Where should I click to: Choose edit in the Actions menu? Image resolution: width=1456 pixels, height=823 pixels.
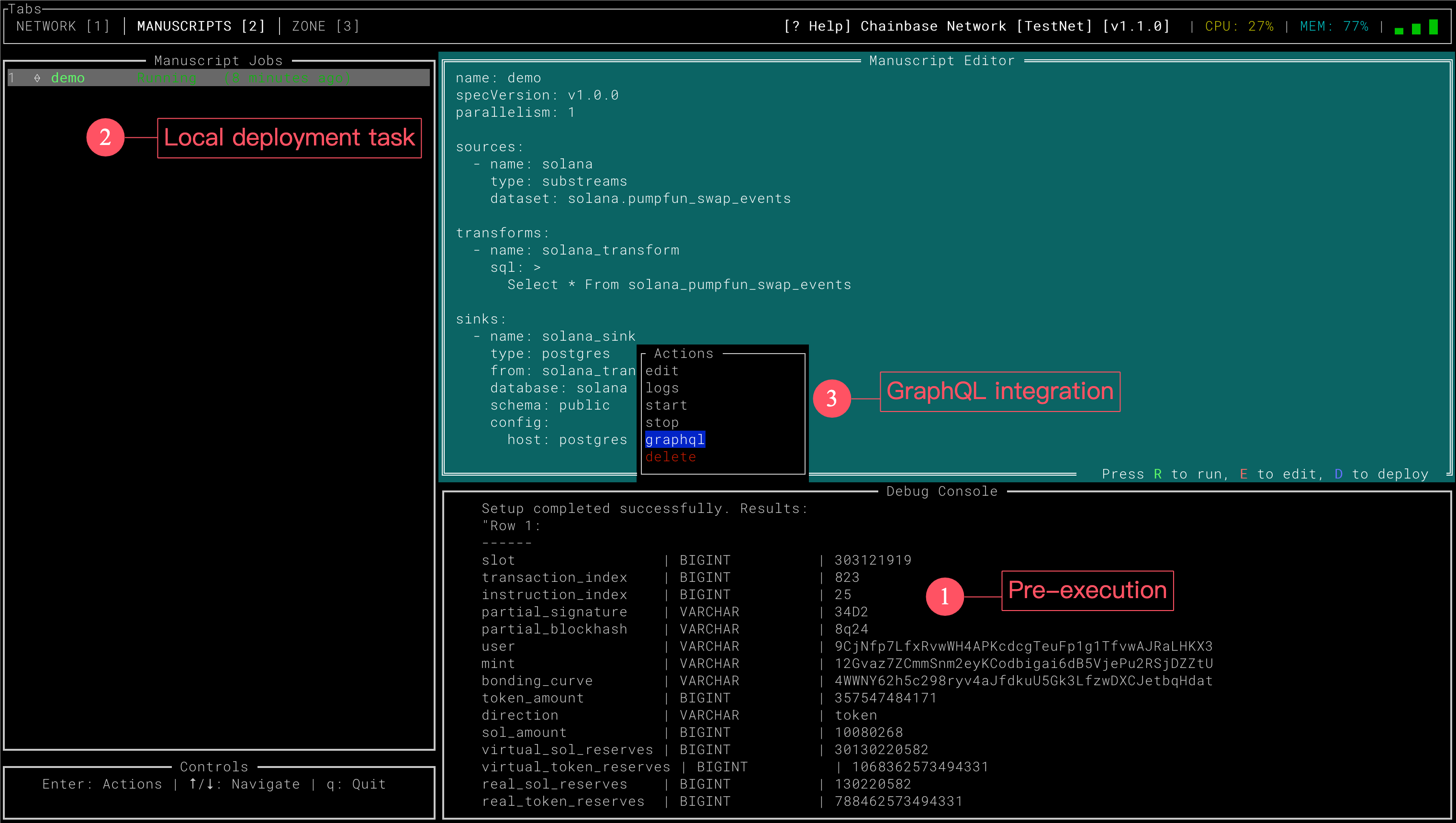pyautogui.click(x=661, y=371)
